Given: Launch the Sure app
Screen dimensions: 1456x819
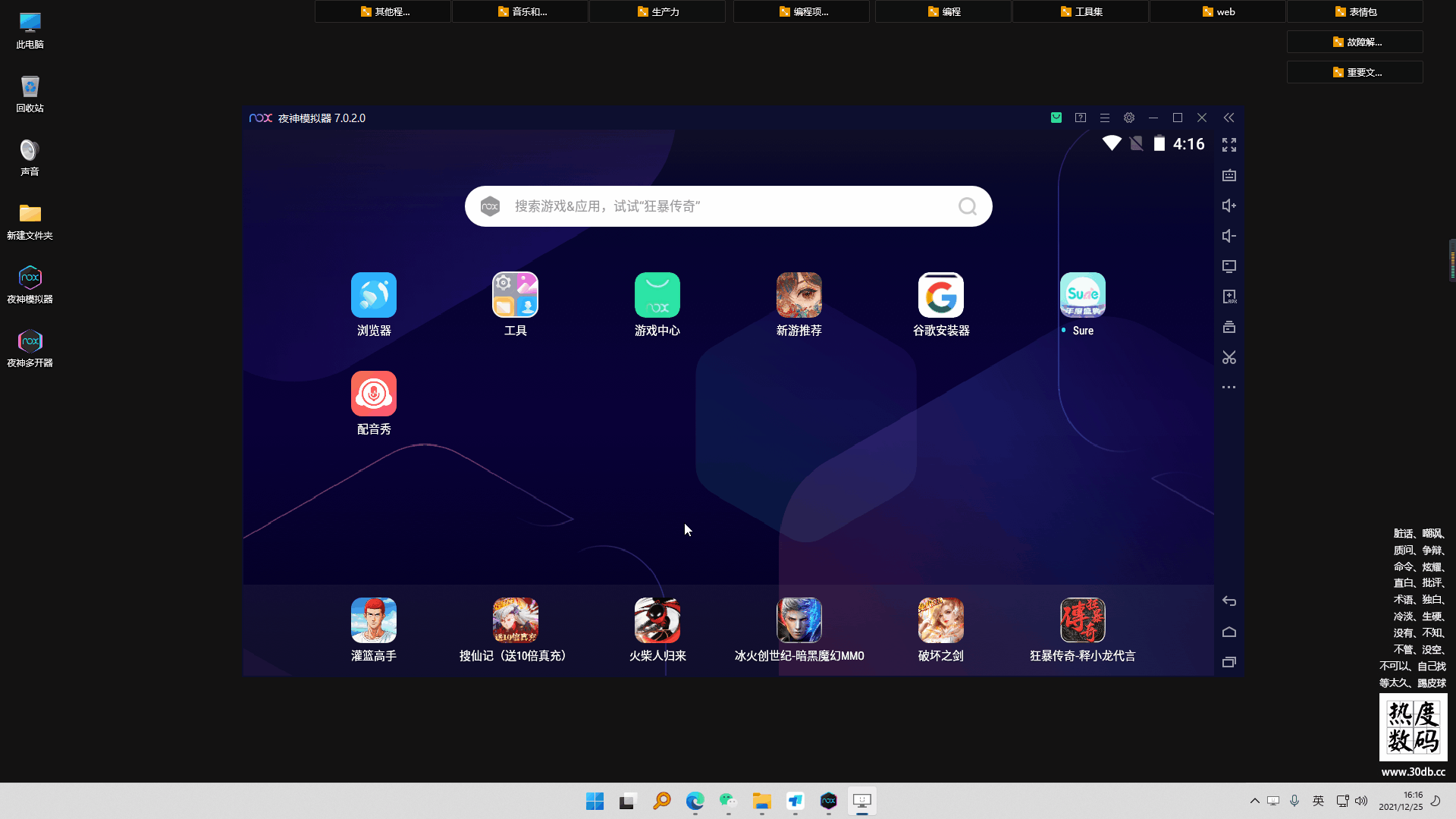Looking at the screenshot, I should coord(1082,295).
